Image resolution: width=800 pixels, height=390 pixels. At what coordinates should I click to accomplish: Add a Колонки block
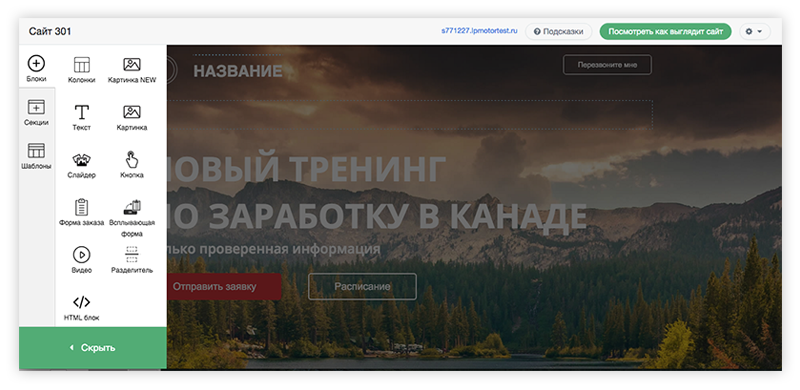pos(82,70)
